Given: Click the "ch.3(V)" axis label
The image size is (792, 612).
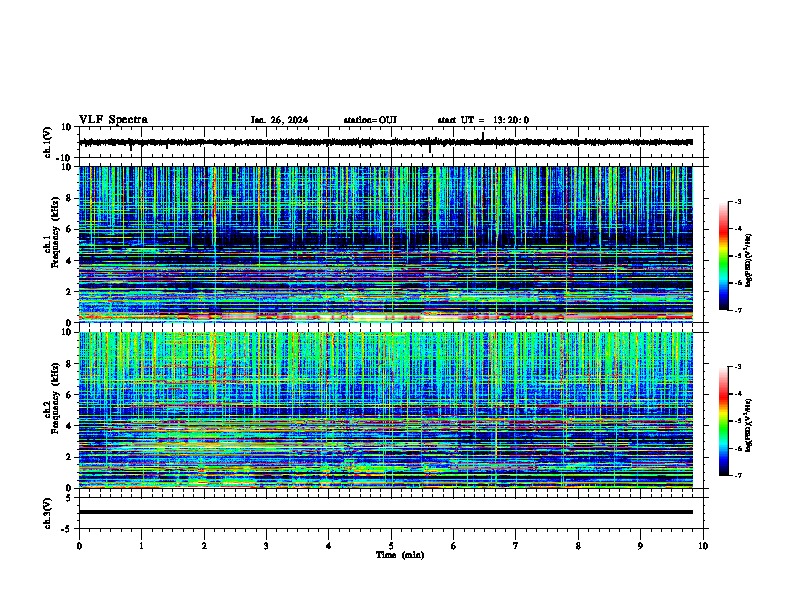Looking at the screenshot, I should [48, 513].
